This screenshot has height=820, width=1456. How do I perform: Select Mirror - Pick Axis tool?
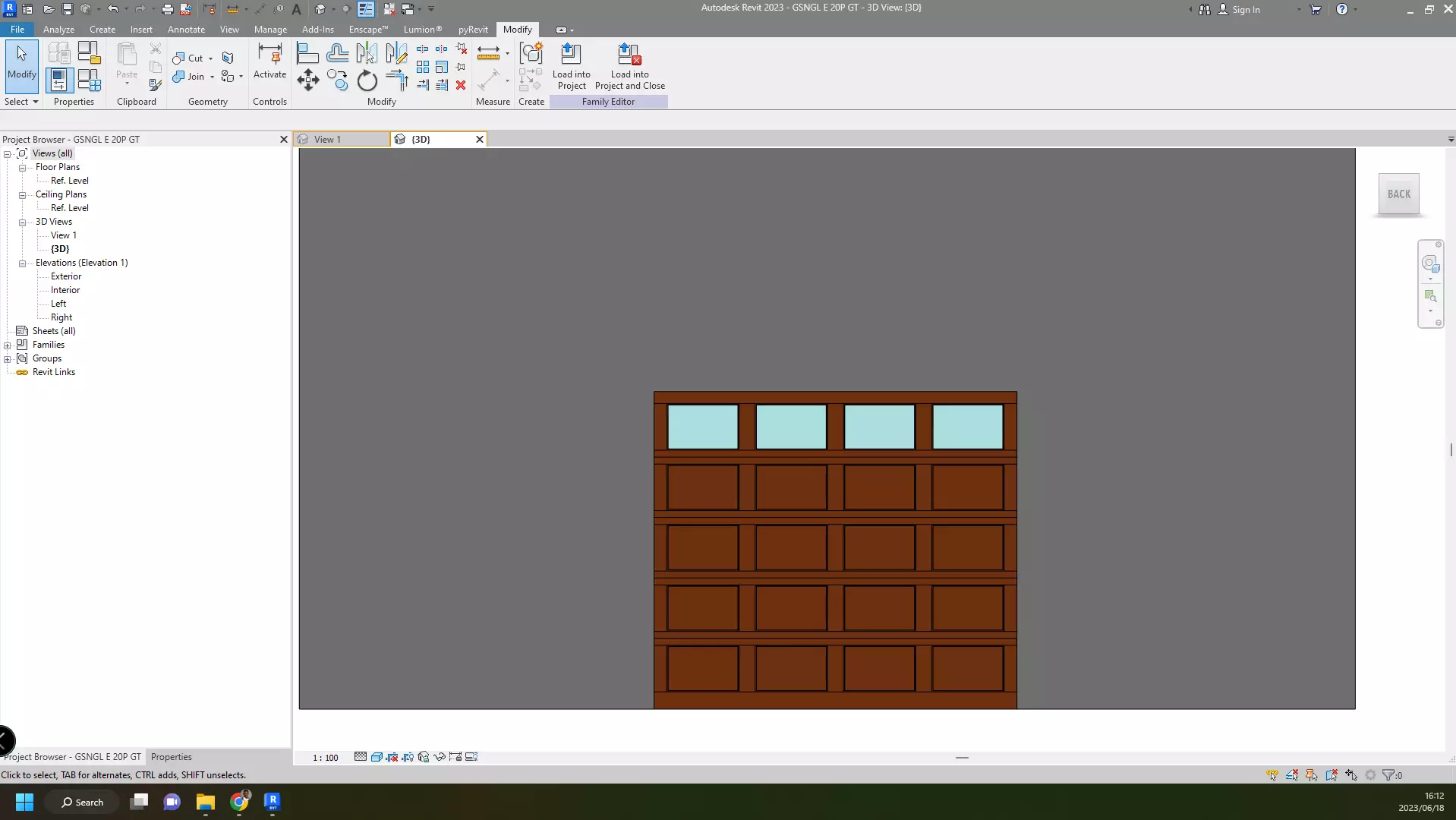click(x=367, y=53)
